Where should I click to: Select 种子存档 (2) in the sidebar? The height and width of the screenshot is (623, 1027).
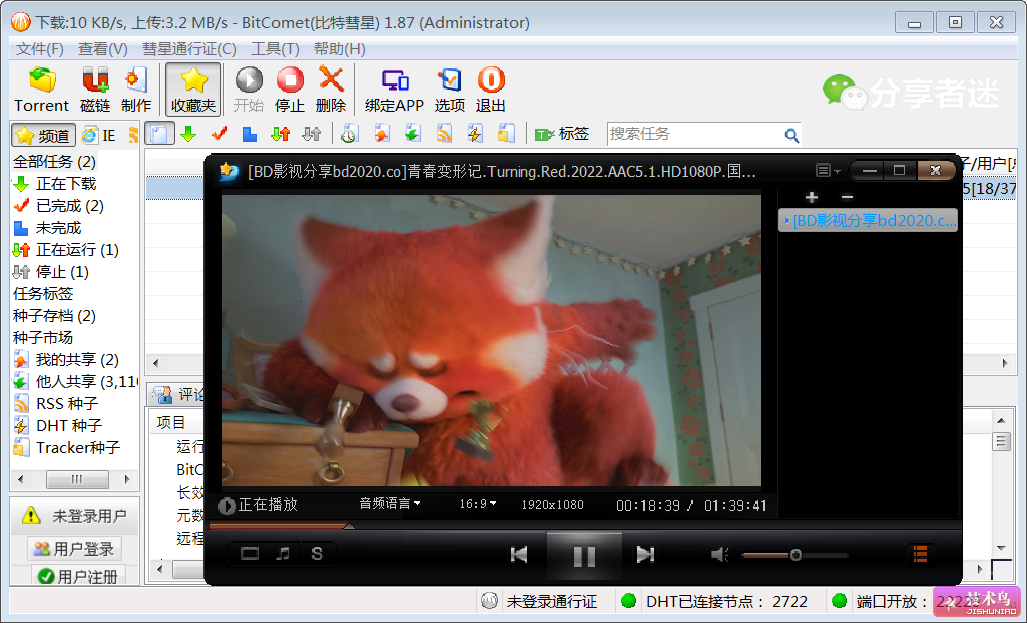54,316
